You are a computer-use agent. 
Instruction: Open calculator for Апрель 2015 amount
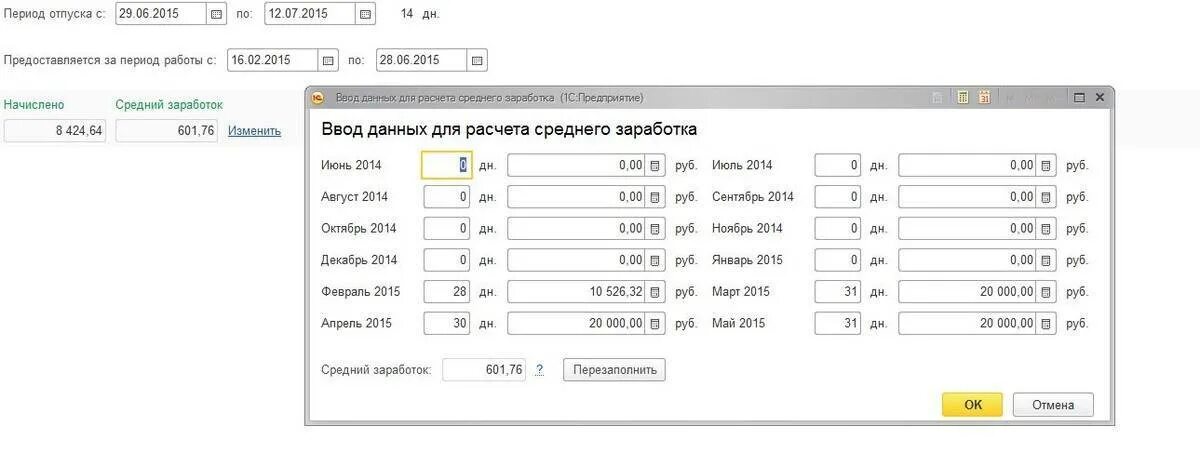click(x=655, y=324)
